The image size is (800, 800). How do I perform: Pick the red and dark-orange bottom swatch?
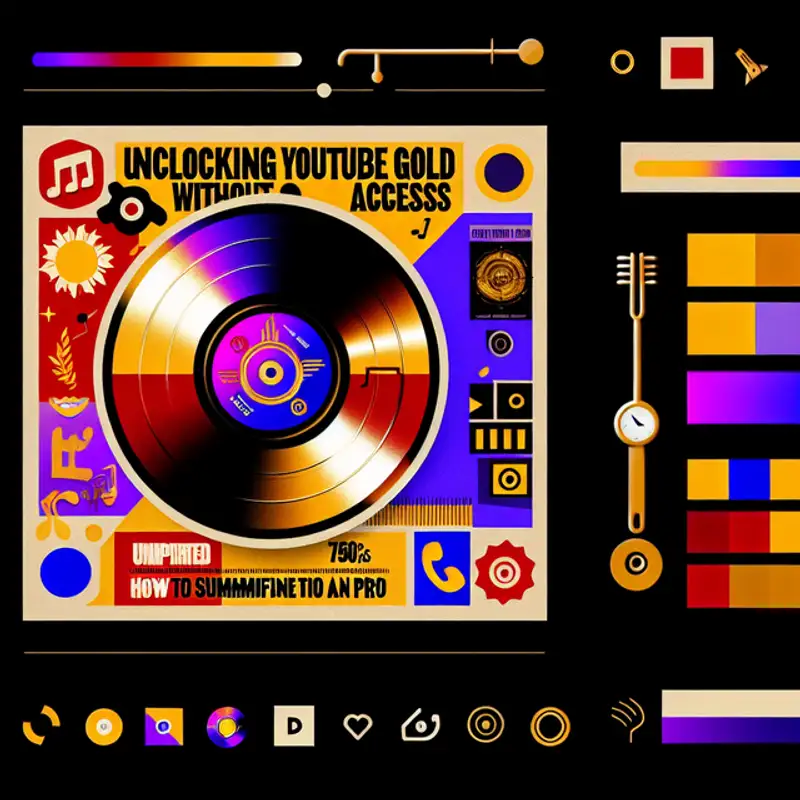point(743,586)
